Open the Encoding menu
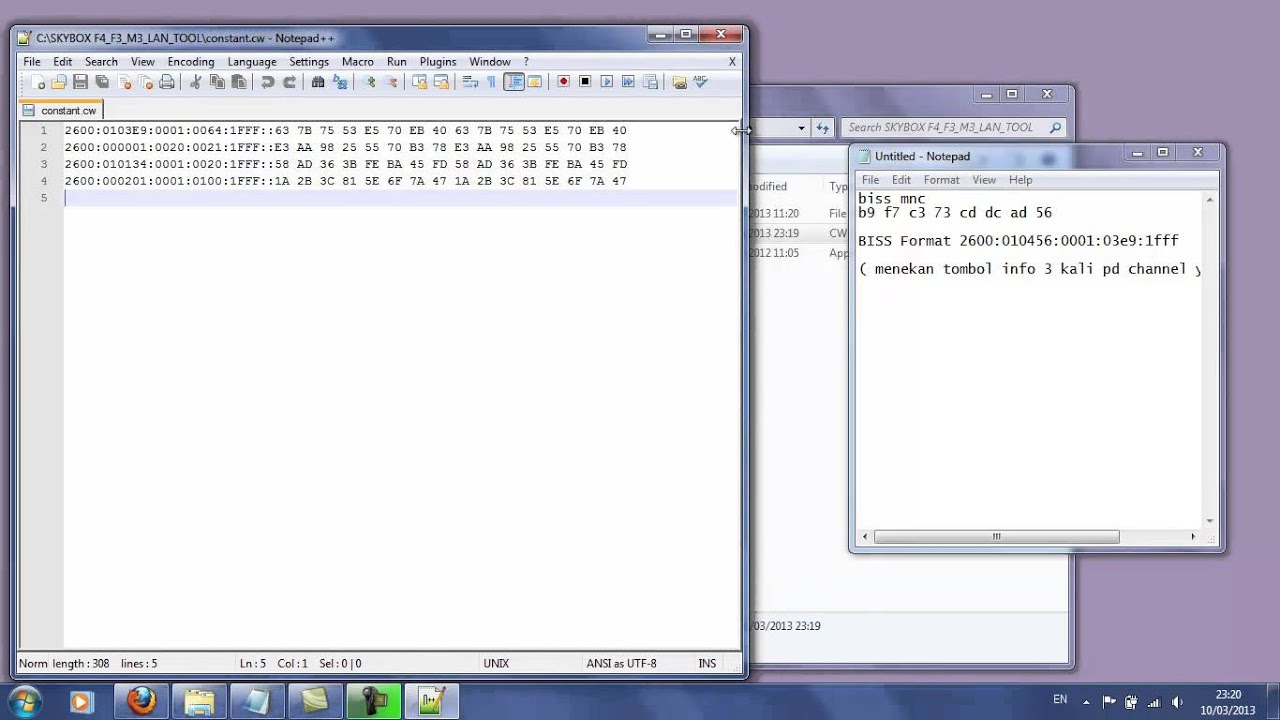 191,62
